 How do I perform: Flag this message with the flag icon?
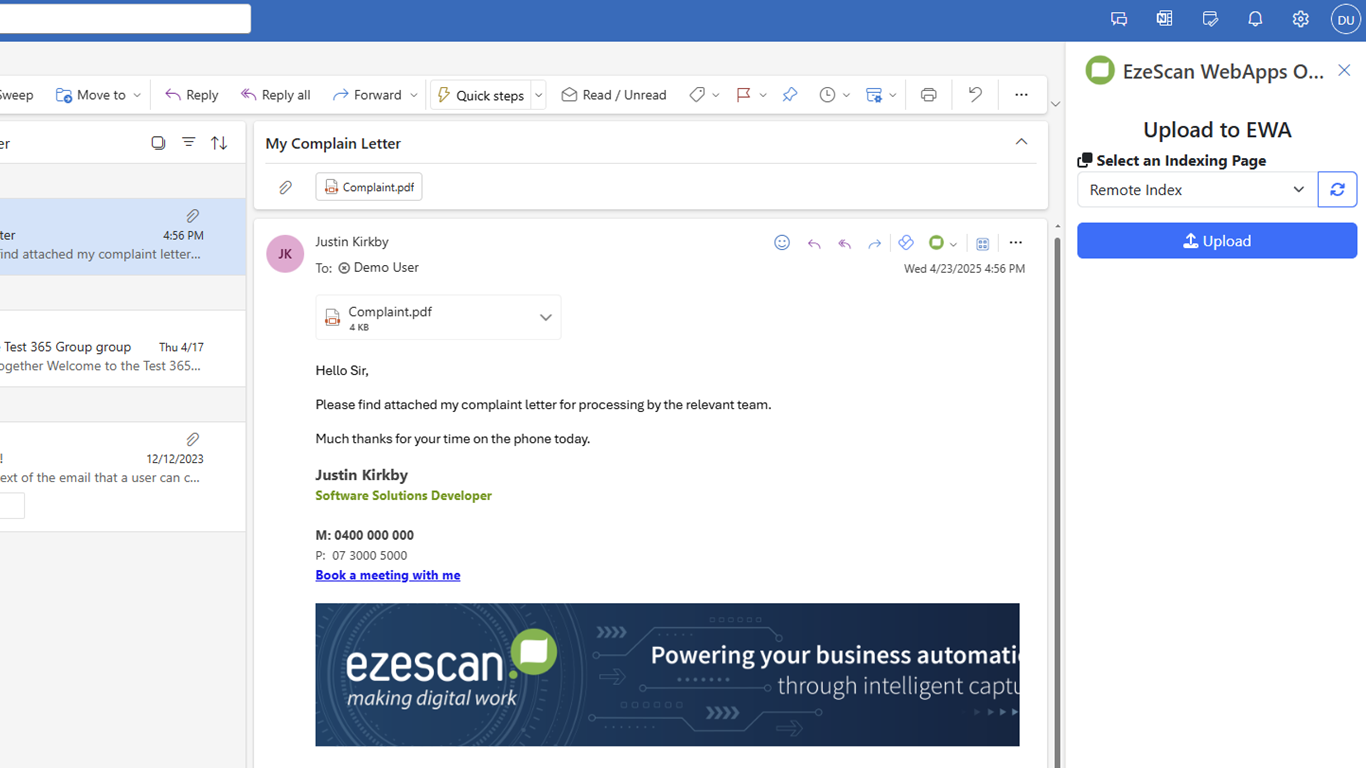click(x=743, y=95)
